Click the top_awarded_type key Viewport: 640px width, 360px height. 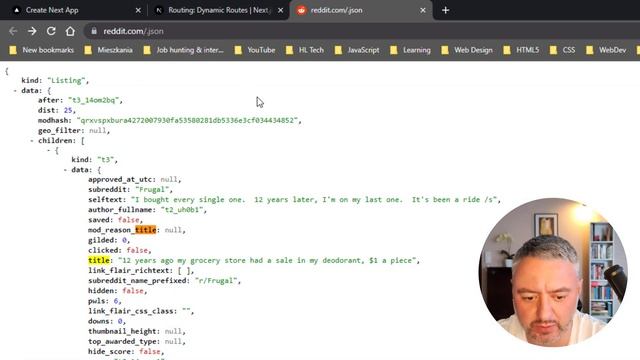pos(122,342)
